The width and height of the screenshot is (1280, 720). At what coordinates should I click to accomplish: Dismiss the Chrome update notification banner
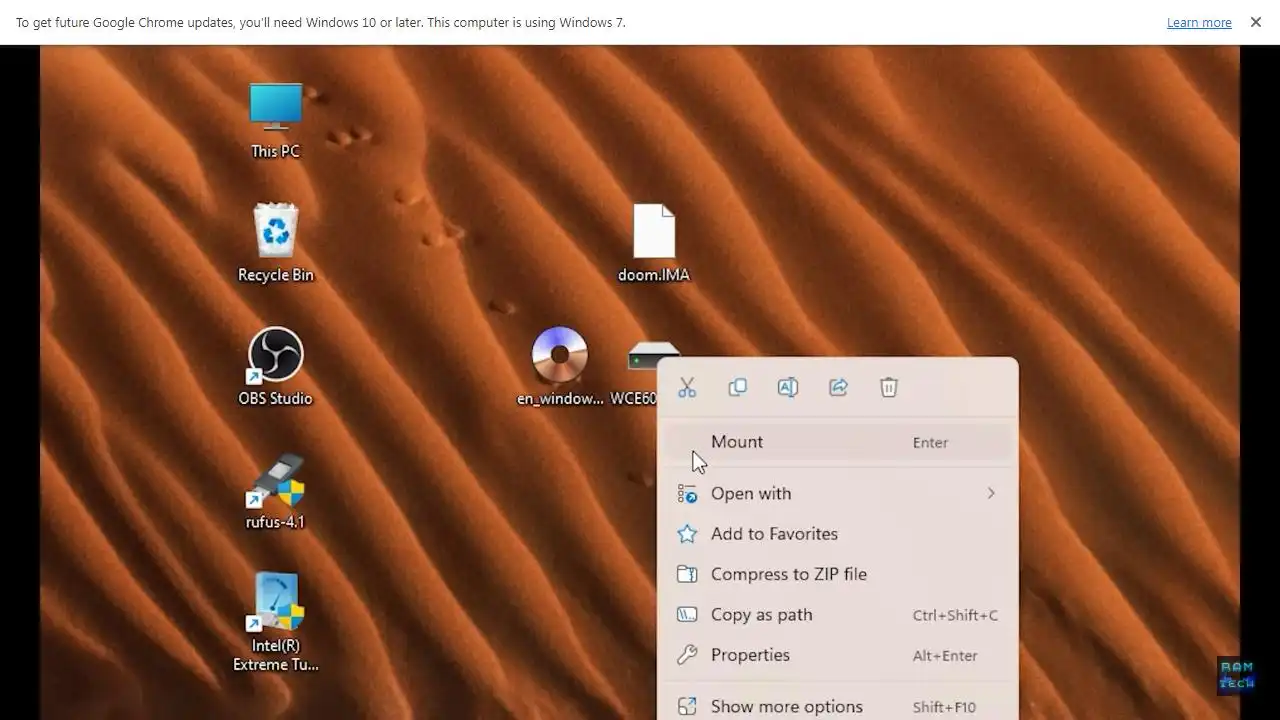pos(1256,22)
